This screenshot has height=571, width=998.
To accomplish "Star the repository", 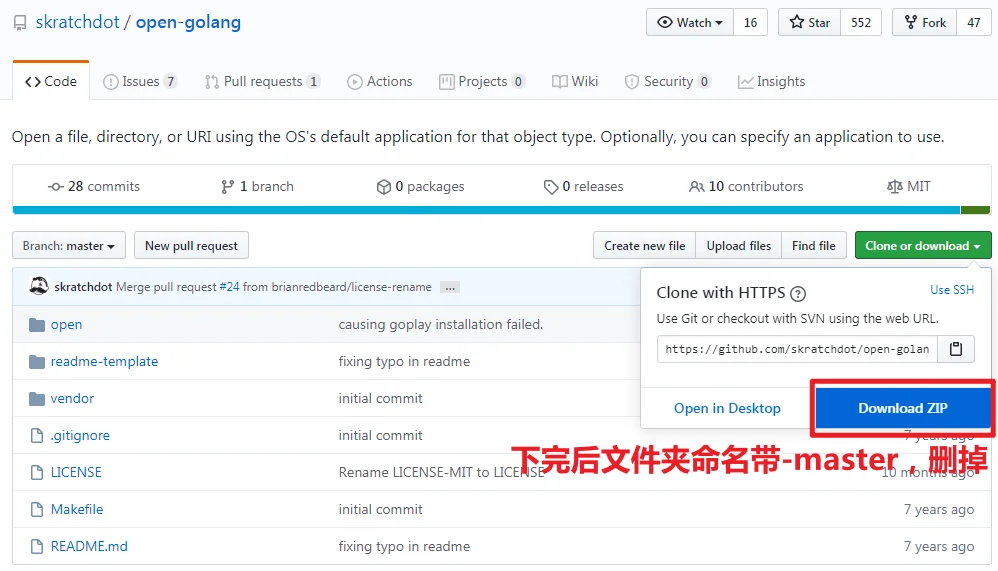I will 810,22.
